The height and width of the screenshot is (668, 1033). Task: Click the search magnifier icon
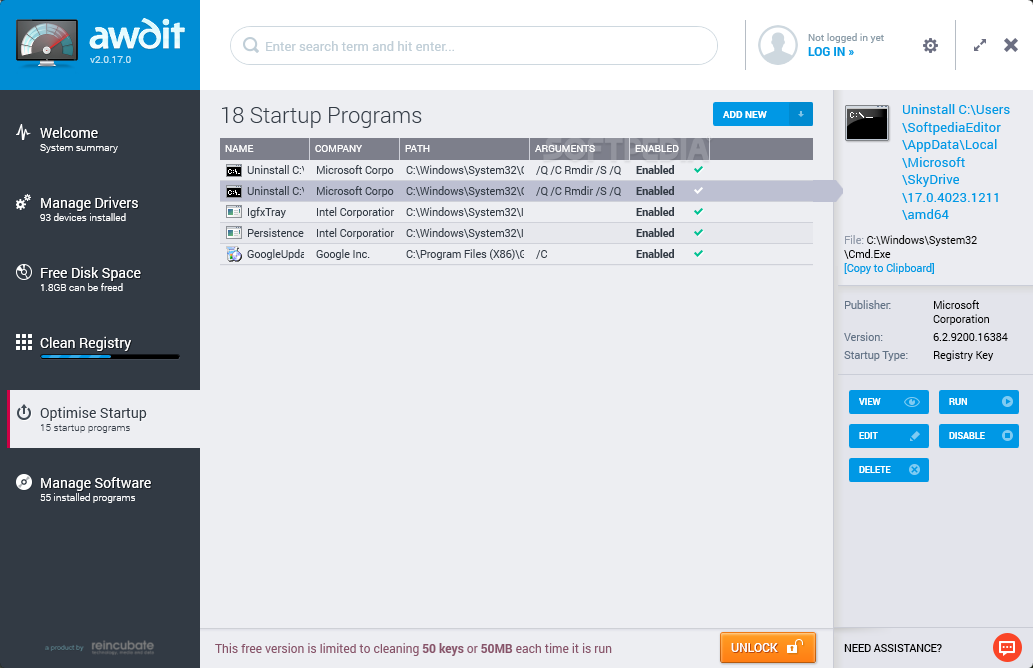250,45
